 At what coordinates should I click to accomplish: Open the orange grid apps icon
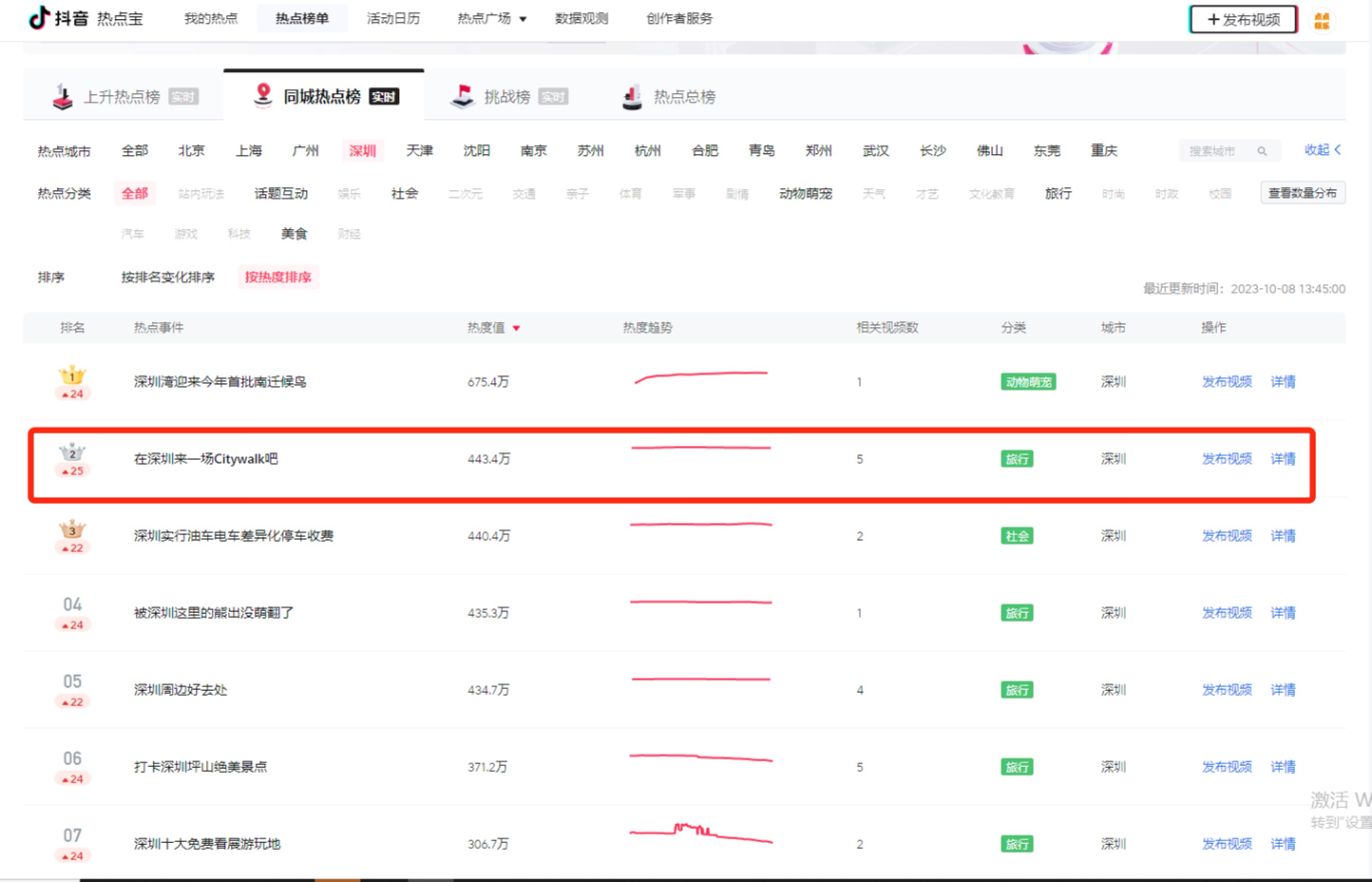pyautogui.click(x=1322, y=21)
